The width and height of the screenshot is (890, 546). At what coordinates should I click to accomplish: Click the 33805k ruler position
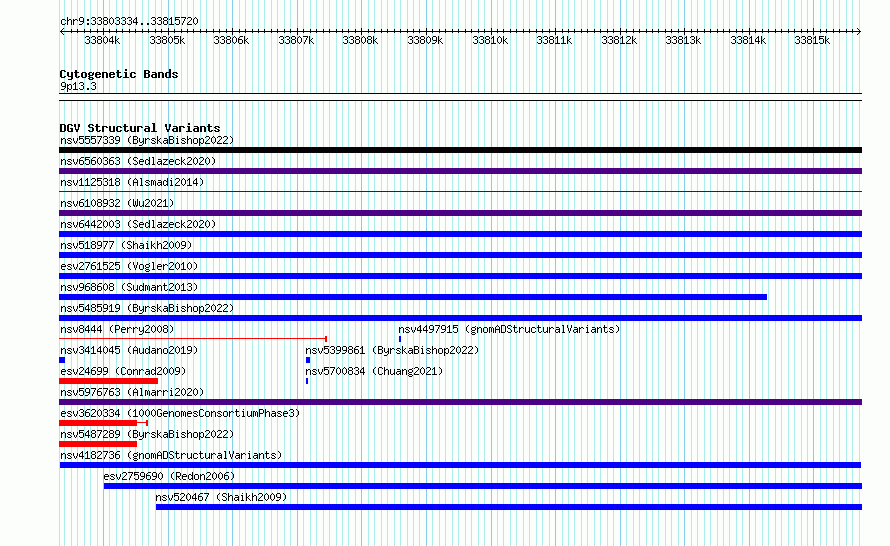coord(167,40)
